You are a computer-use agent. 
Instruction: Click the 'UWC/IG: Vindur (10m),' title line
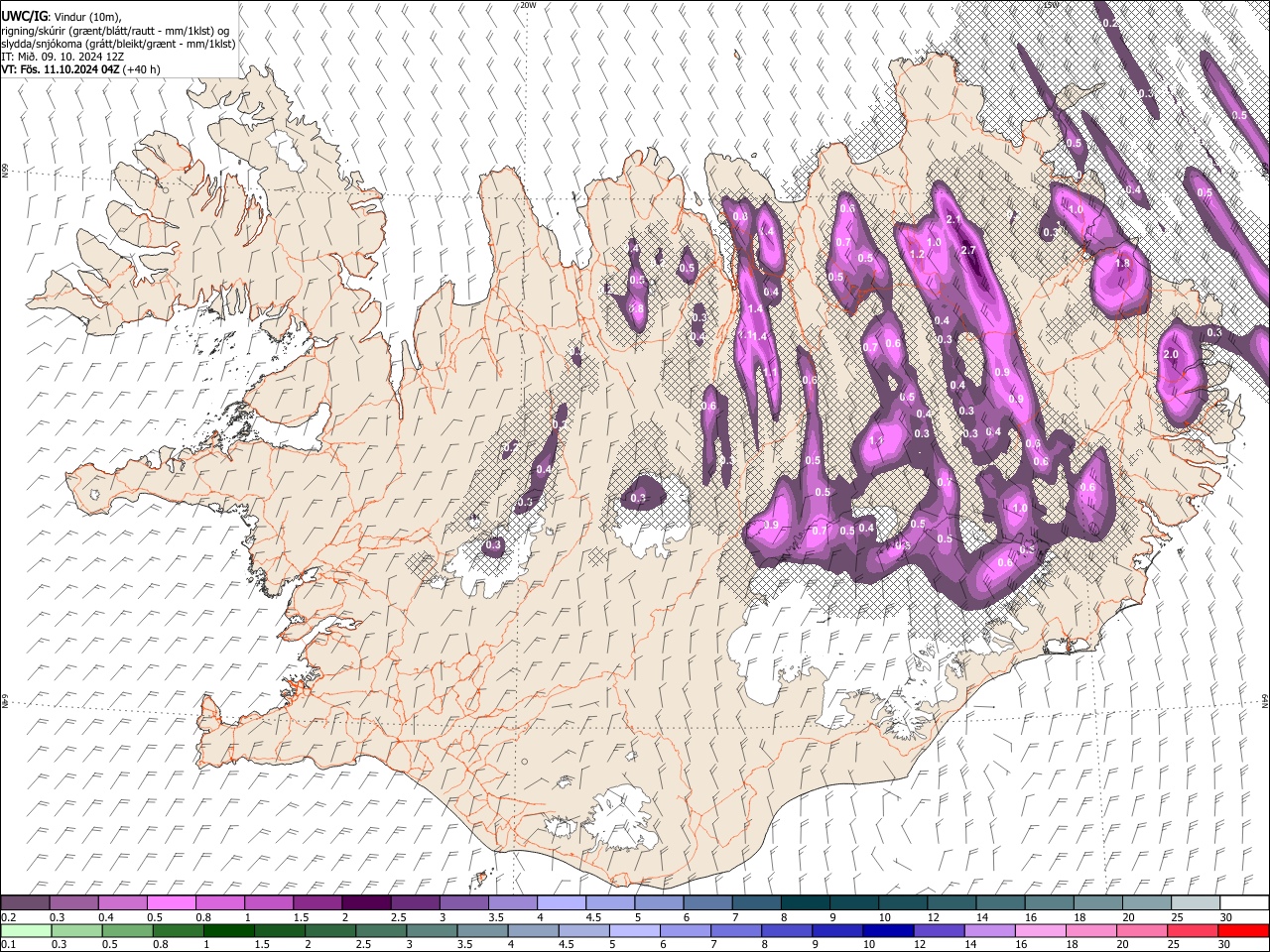coord(62,16)
